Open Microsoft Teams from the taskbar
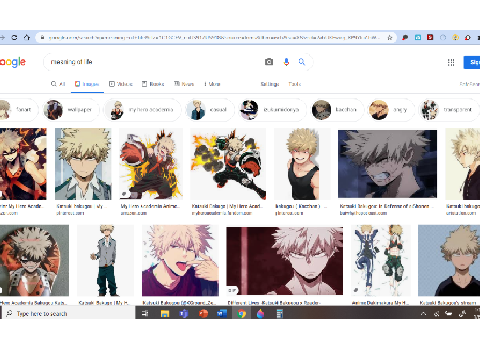The width and height of the screenshot is (480, 360). (x=184, y=313)
